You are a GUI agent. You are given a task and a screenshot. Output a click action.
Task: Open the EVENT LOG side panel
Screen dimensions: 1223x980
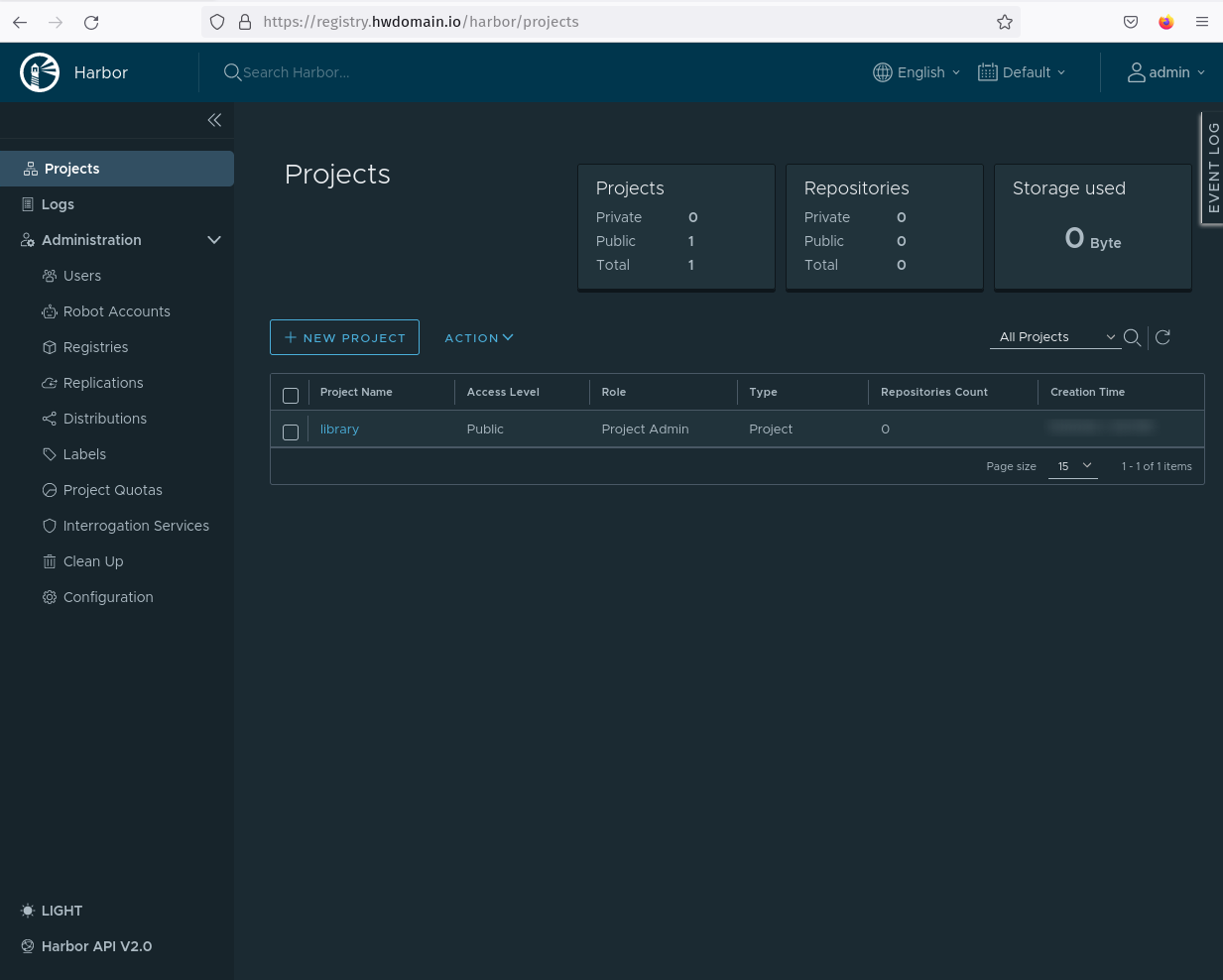click(1212, 168)
